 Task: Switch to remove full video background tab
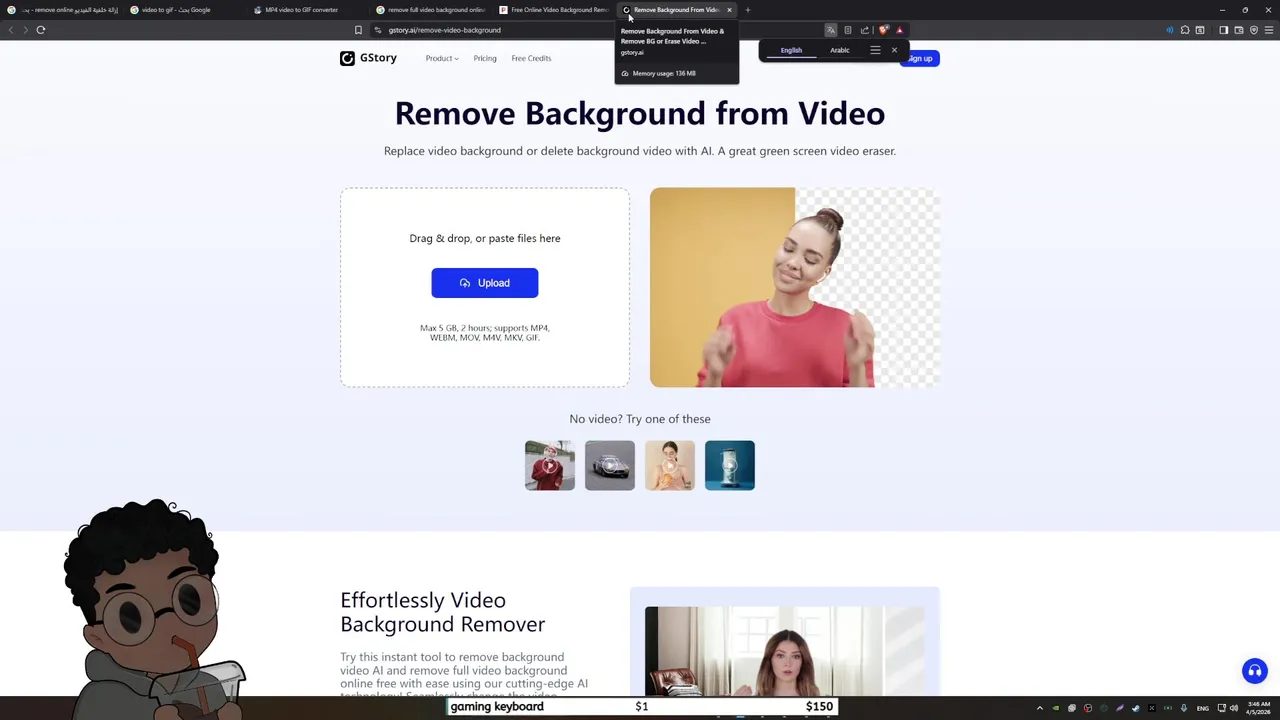432,10
